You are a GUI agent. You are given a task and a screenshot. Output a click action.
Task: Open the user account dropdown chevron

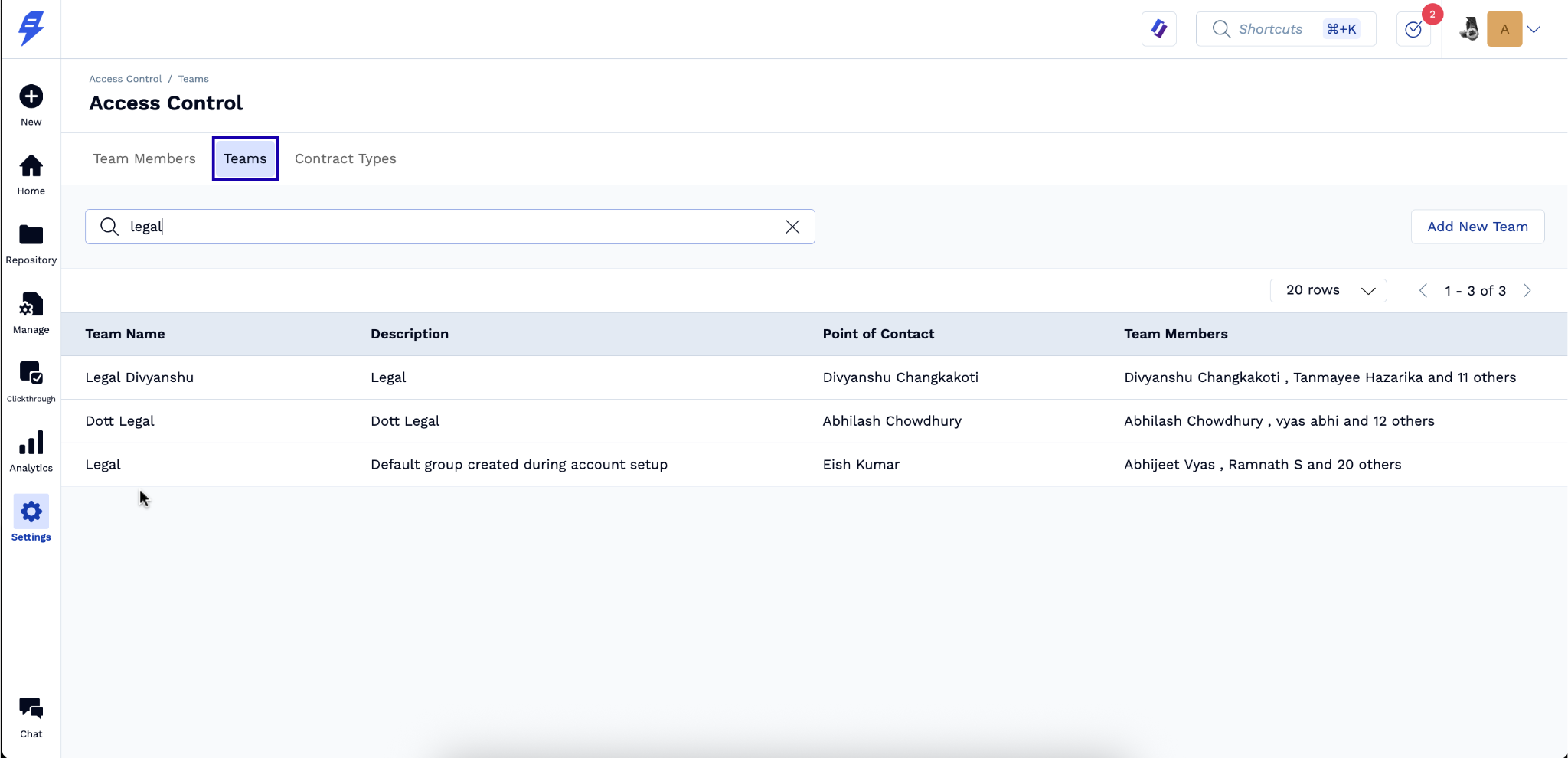point(1534,29)
